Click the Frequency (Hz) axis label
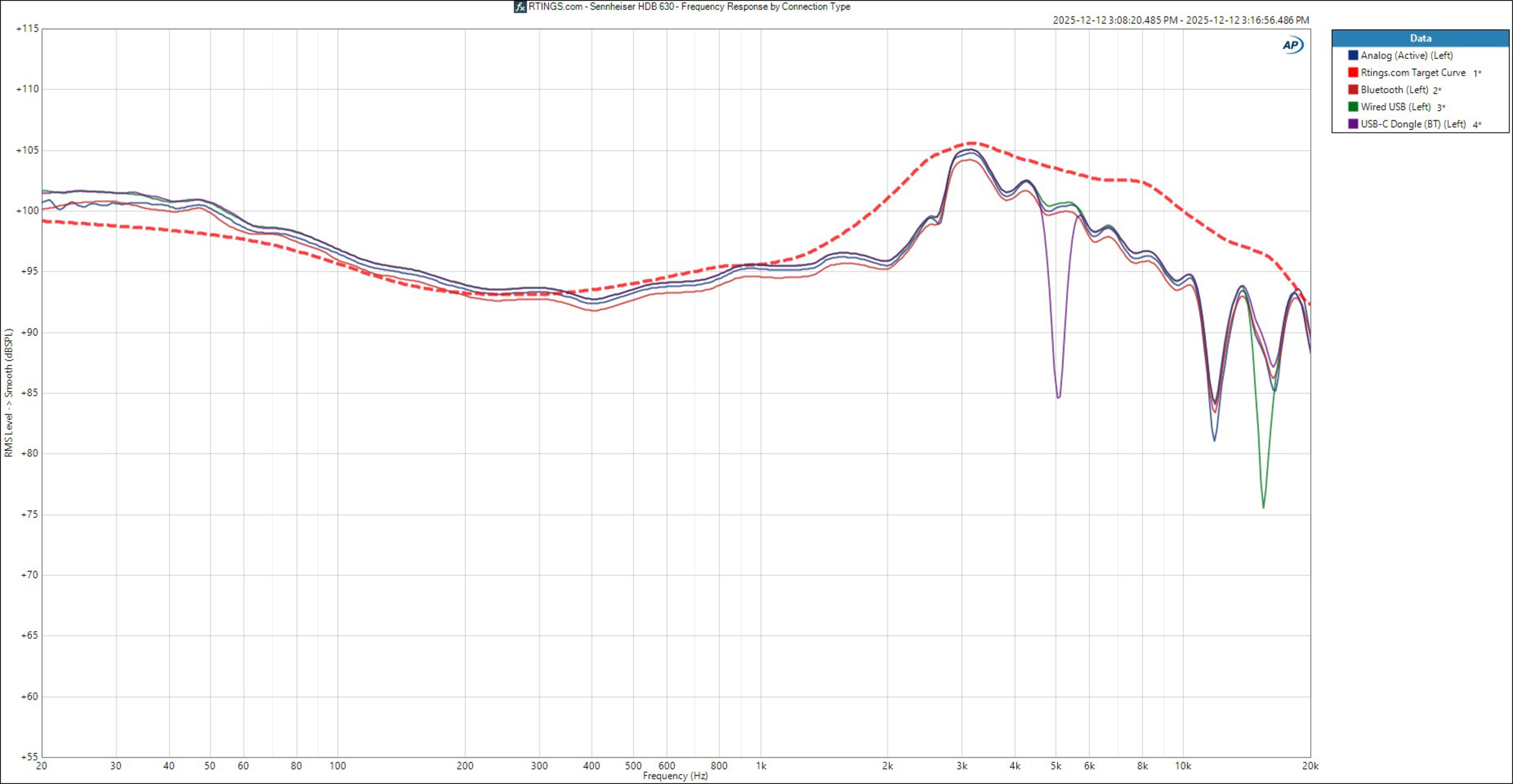The image size is (1513, 784). [x=675, y=776]
